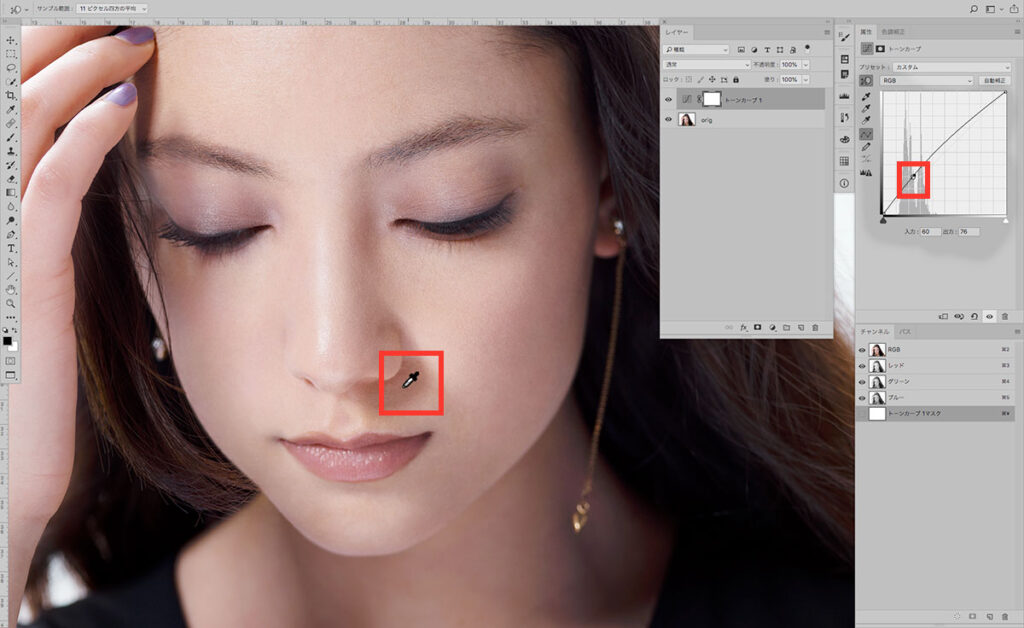The width and height of the screenshot is (1024, 628).
Task: Click the black point eyedropper in Curves
Action: [x=866, y=98]
